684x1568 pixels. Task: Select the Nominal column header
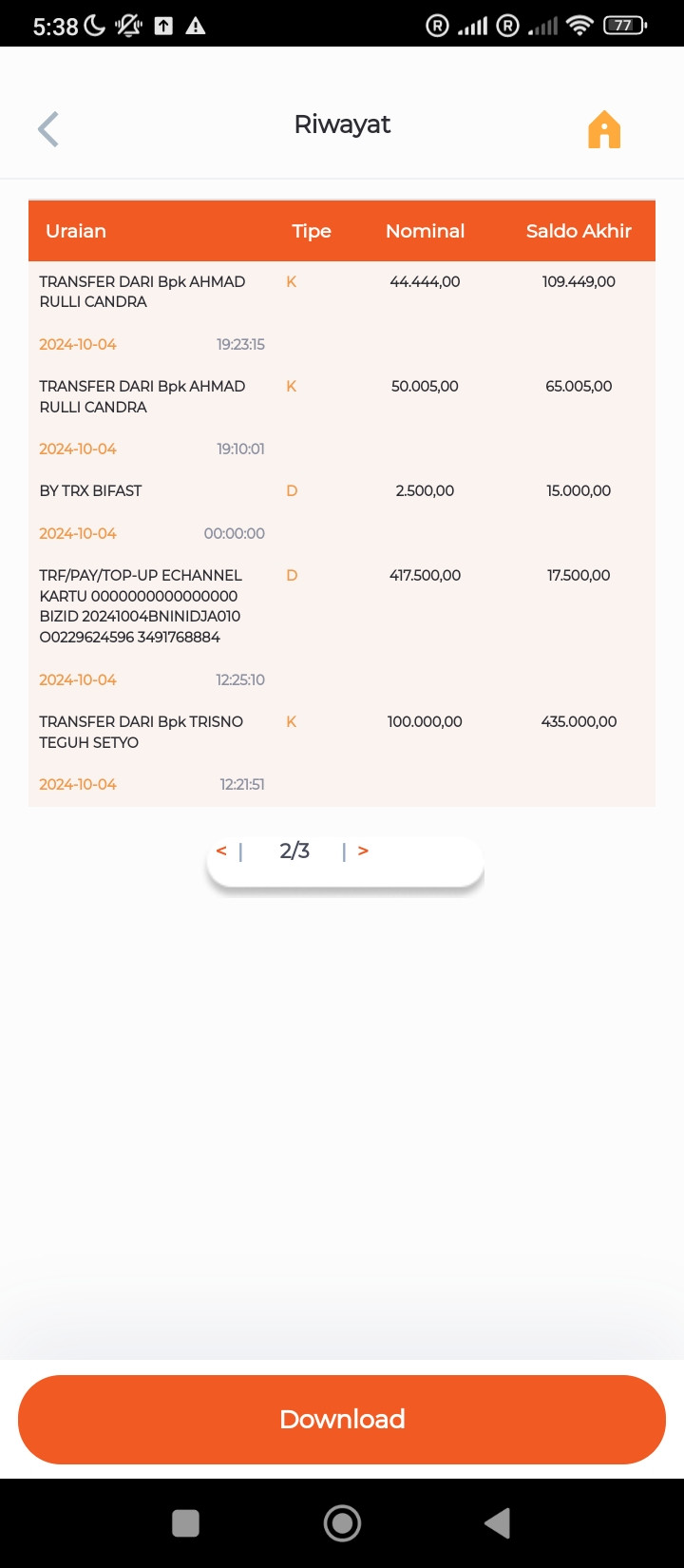click(425, 231)
